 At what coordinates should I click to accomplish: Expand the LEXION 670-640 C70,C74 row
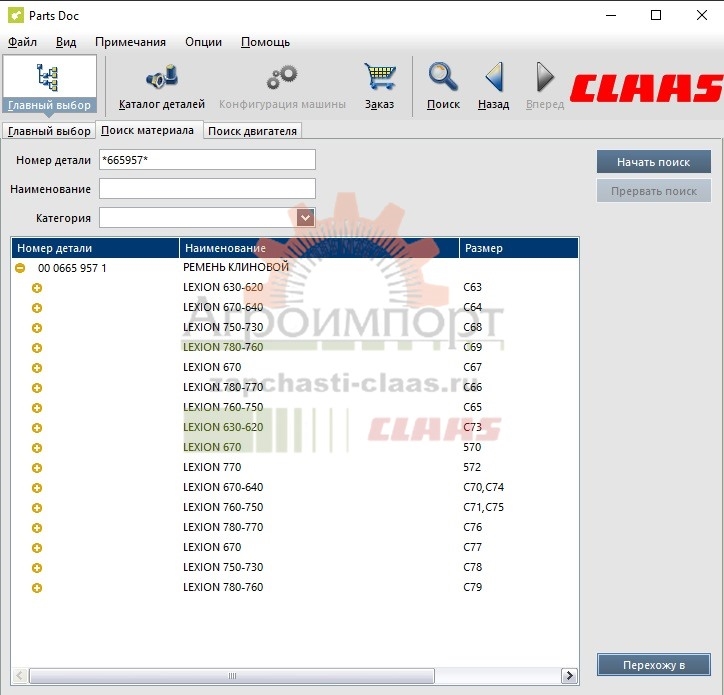(37, 488)
